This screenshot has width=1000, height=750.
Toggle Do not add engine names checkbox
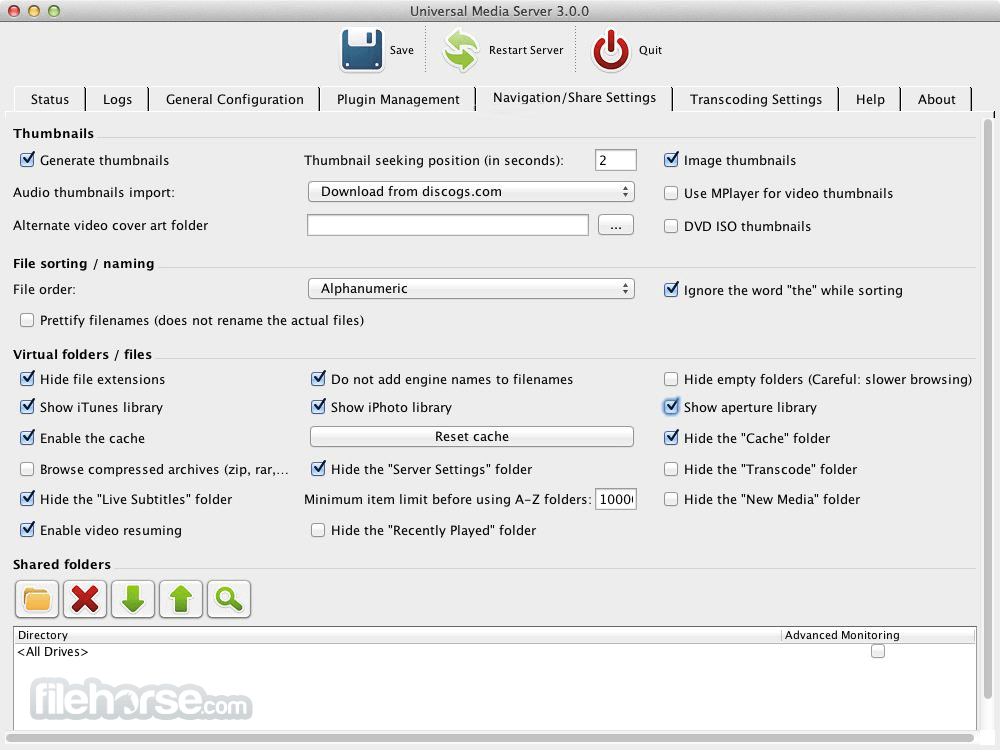coord(318,379)
